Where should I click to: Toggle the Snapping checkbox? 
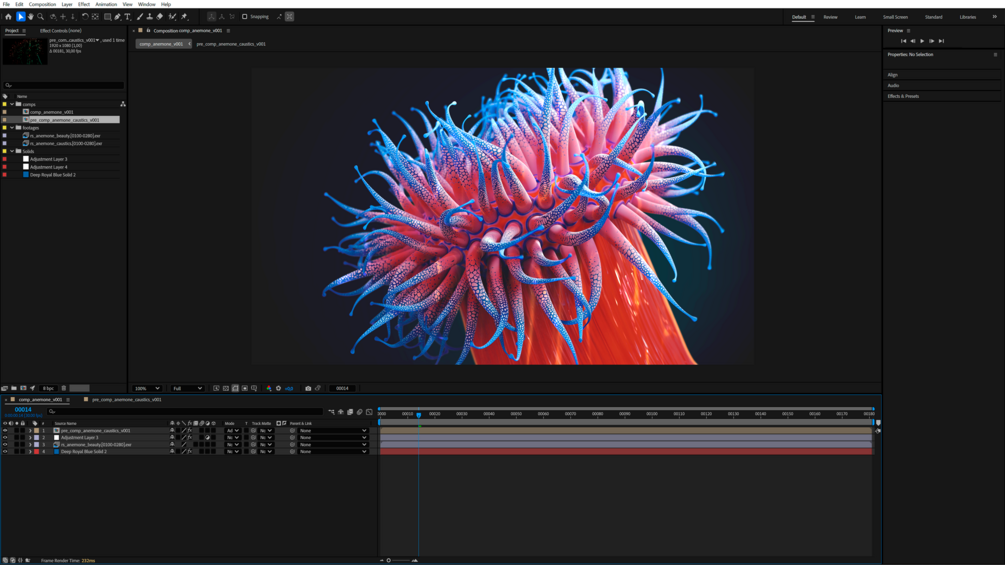244,17
